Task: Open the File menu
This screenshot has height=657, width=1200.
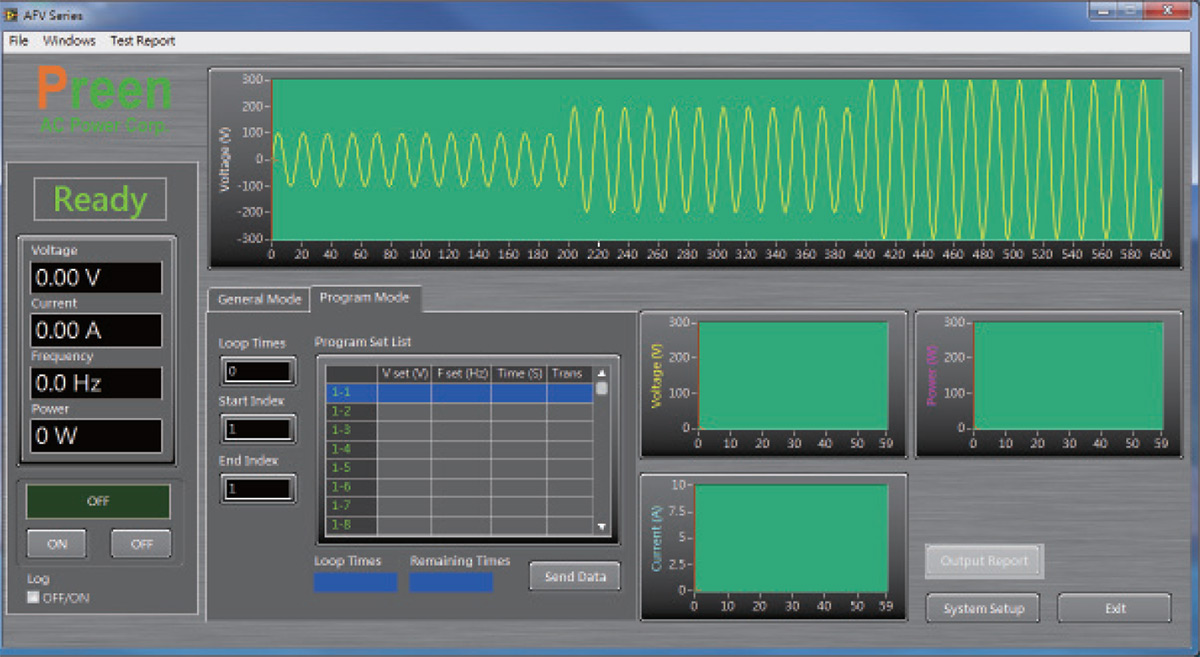Action: [18, 41]
